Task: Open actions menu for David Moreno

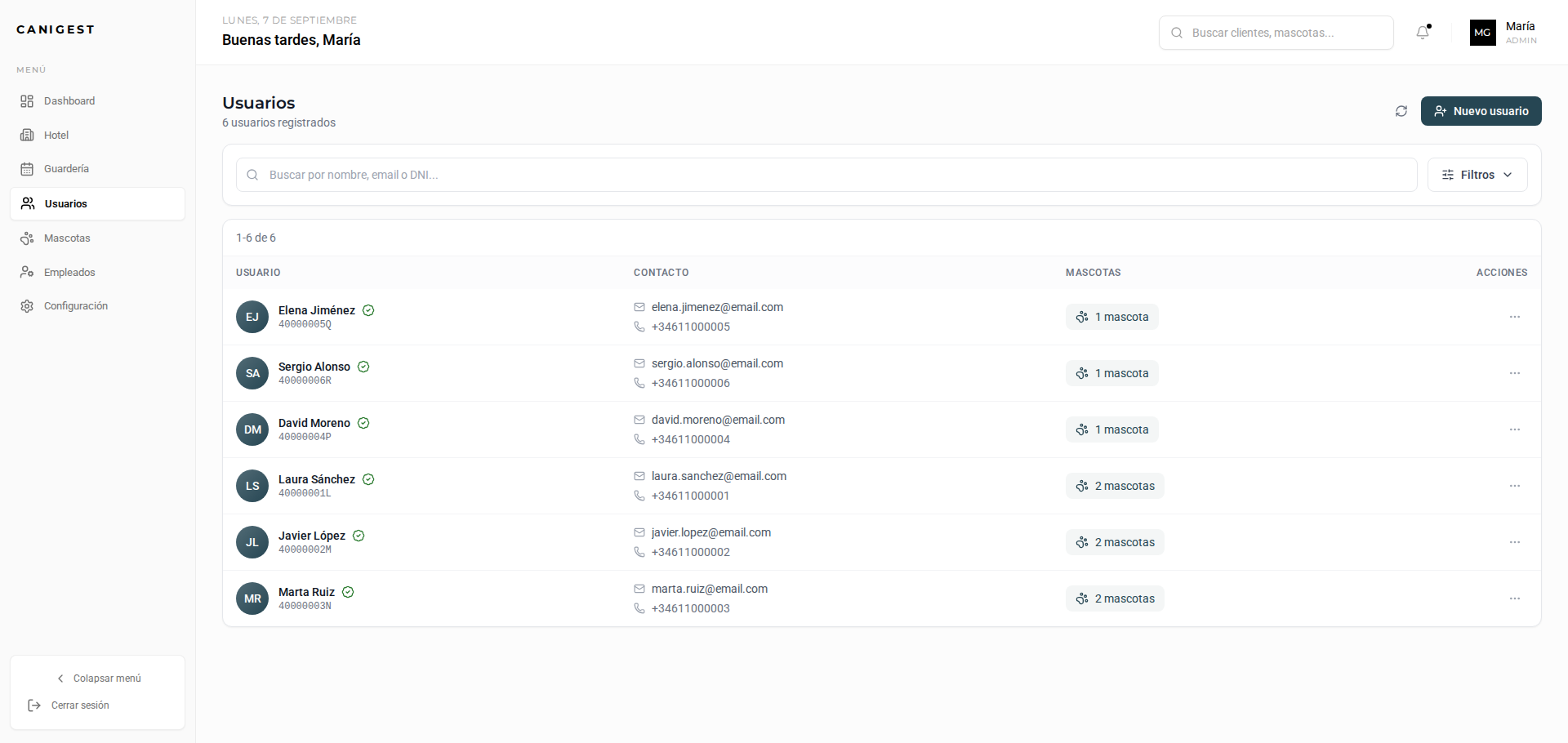Action: pos(1515,429)
